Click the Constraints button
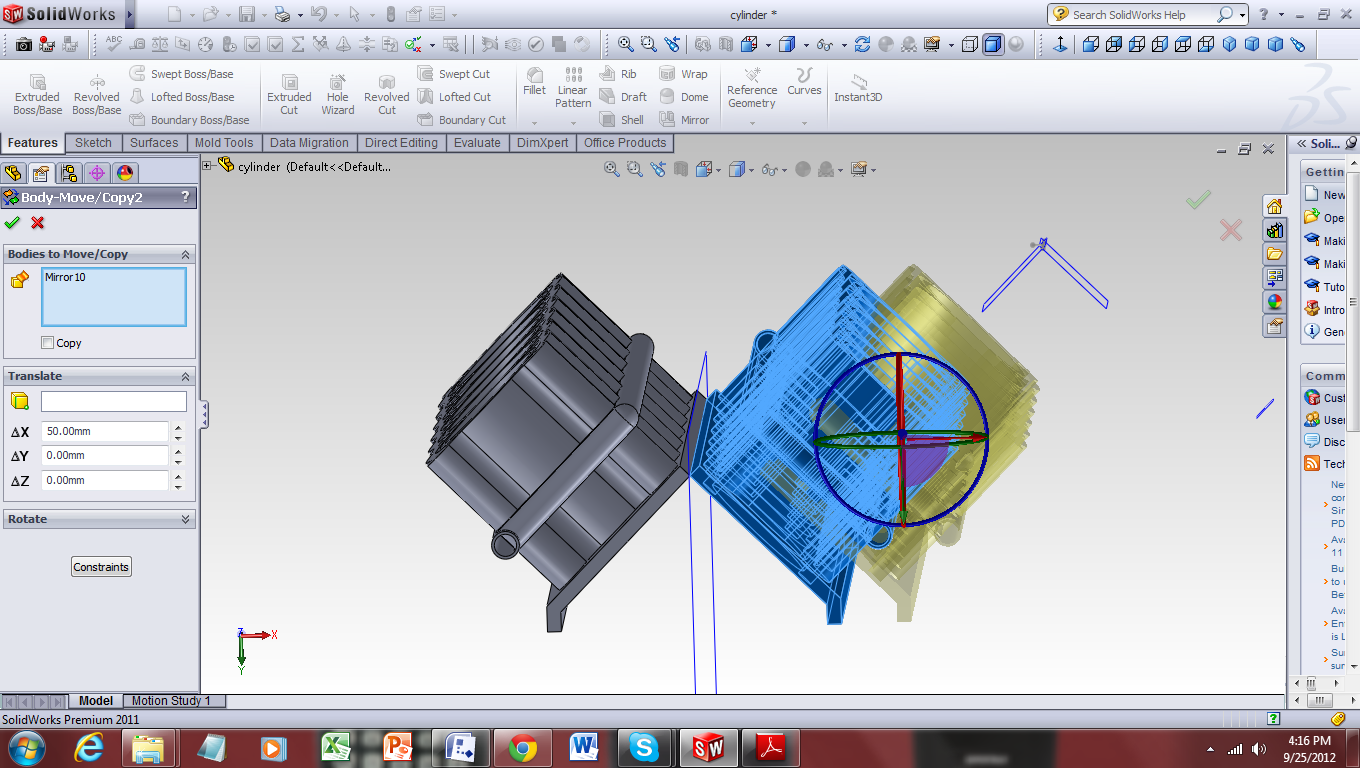The image size is (1360, 768). coord(101,567)
